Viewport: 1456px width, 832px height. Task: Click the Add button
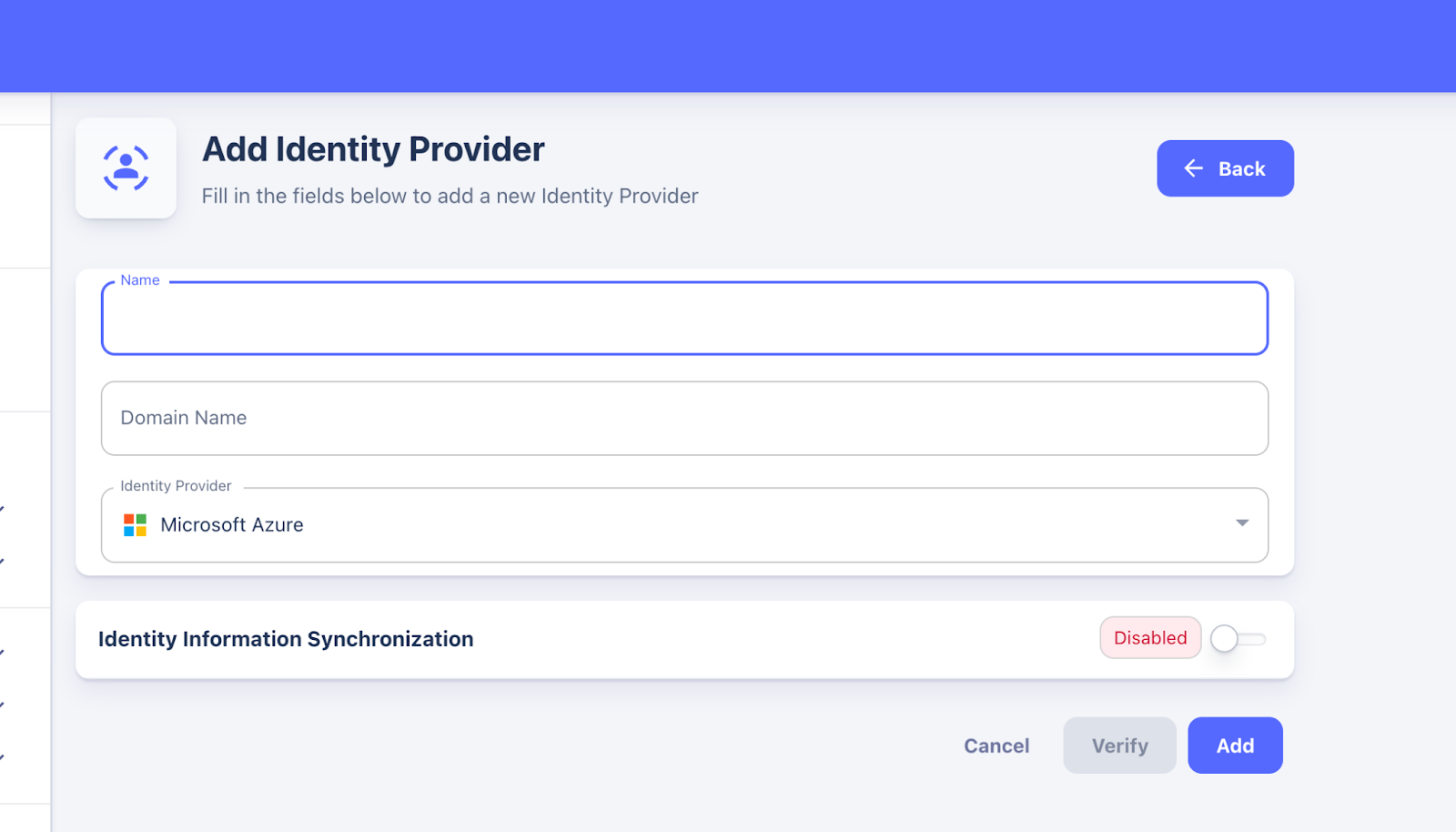pyautogui.click(x=1234, y=745)
